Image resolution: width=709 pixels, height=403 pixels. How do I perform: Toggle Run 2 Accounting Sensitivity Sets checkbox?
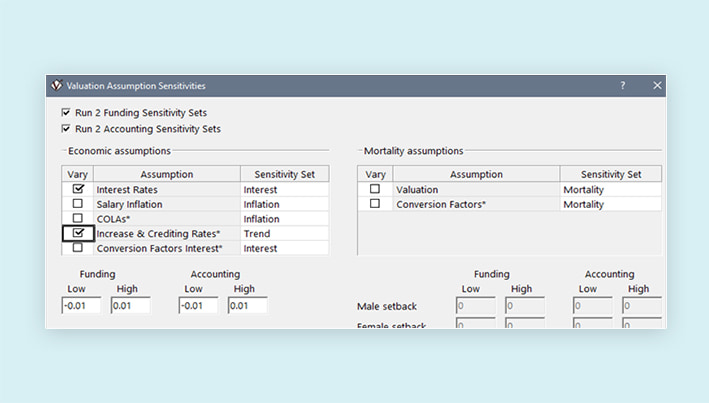(67, 129)
